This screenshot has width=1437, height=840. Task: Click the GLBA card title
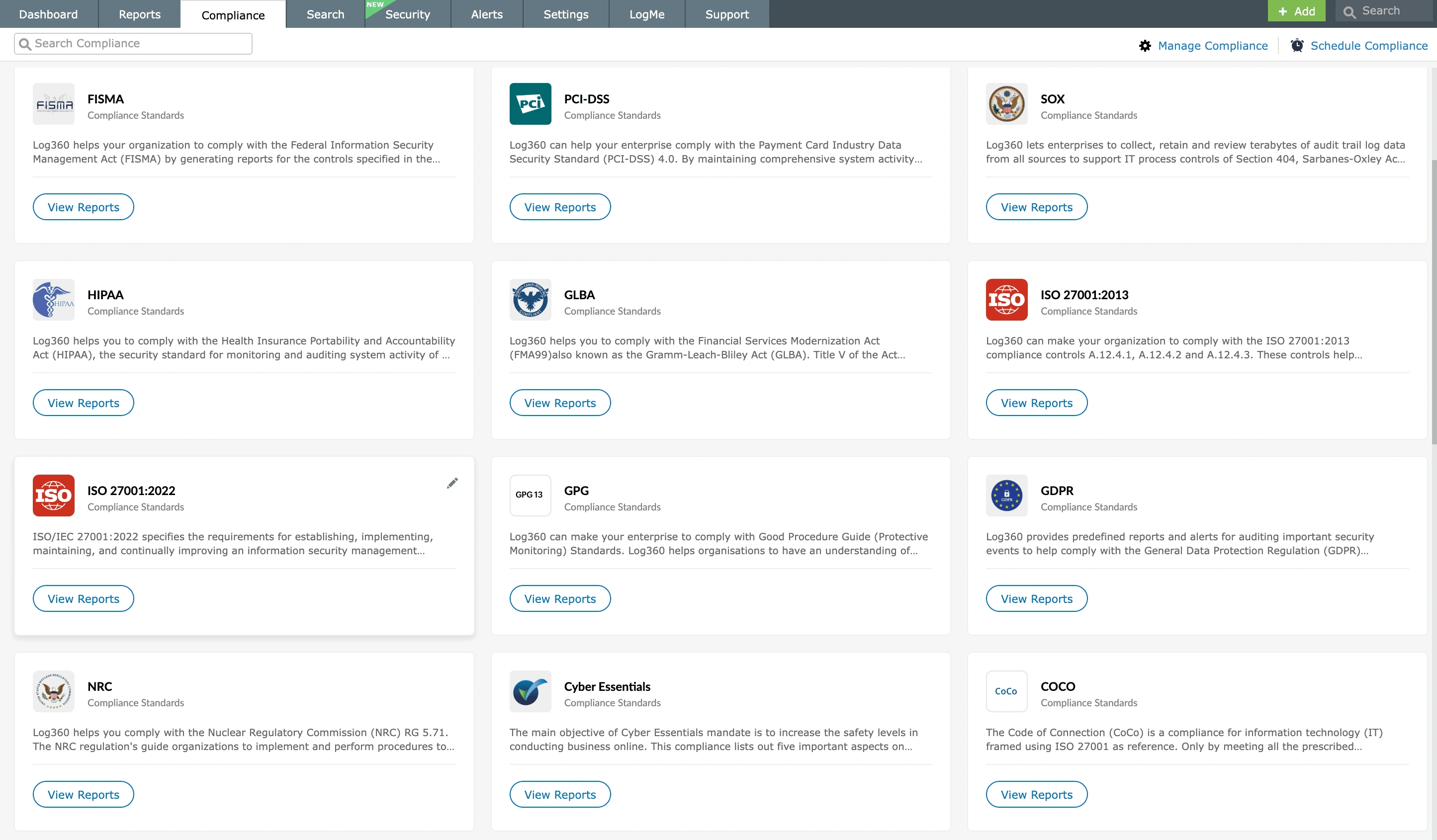click(579, 295)
